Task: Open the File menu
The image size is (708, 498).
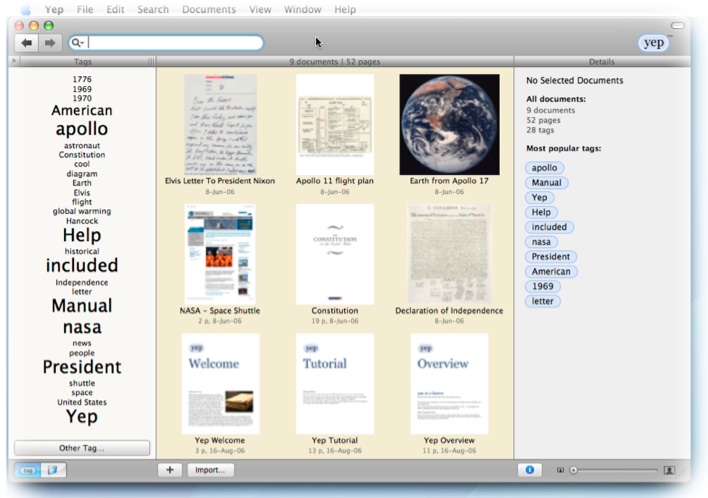Action: [x=85, y=9]
